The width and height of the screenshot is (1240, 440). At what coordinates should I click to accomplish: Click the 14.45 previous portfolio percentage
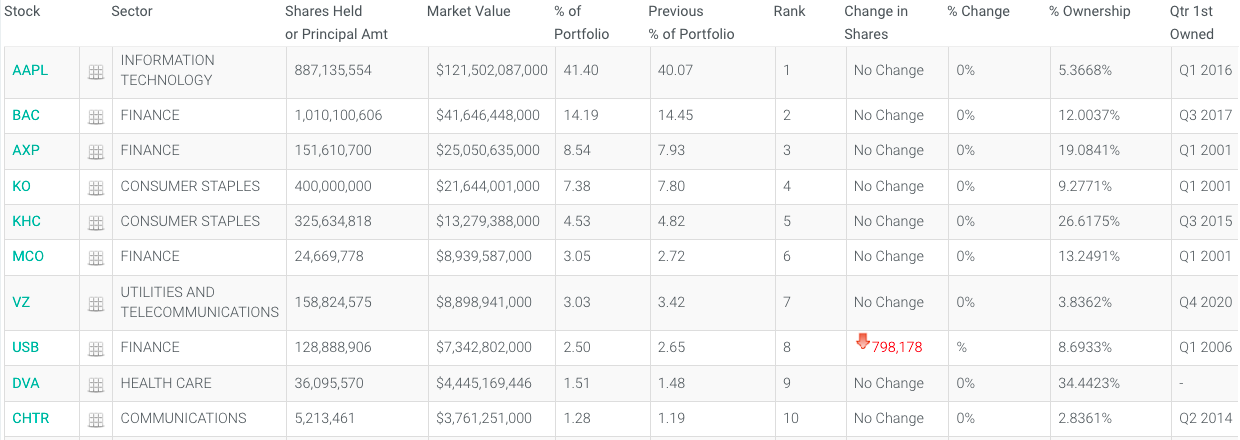click(x=675, y=115)
